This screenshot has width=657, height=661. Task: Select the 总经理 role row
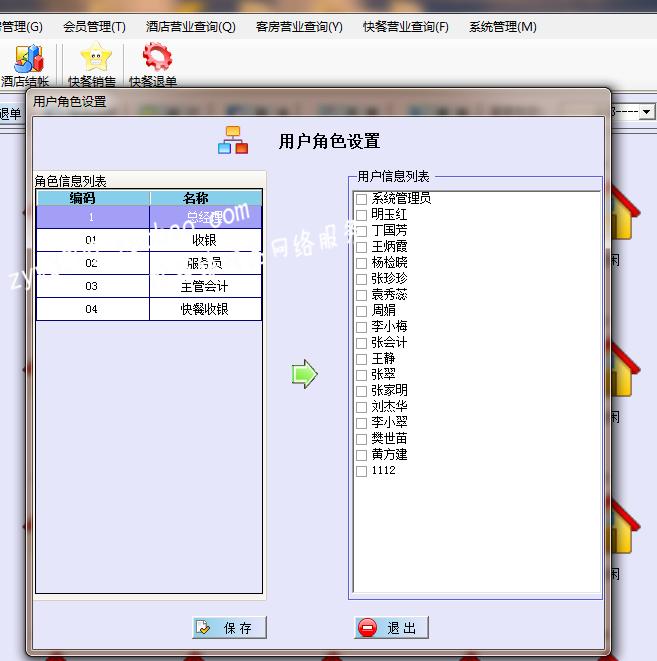pyautogui.click(x=149, y=217)
